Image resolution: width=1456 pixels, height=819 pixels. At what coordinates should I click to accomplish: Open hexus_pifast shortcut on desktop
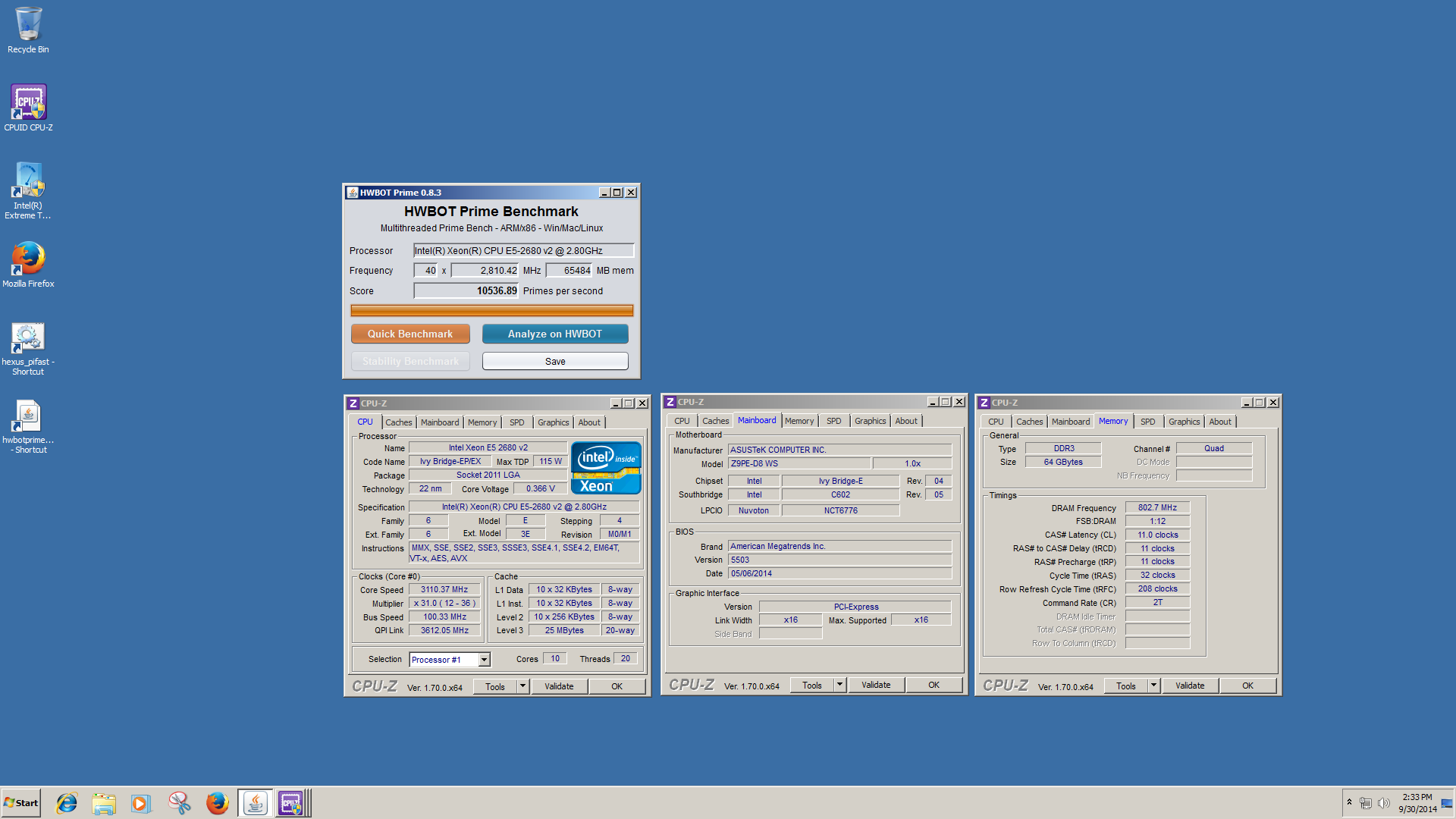pyautogui.click(x=28, y=349)
